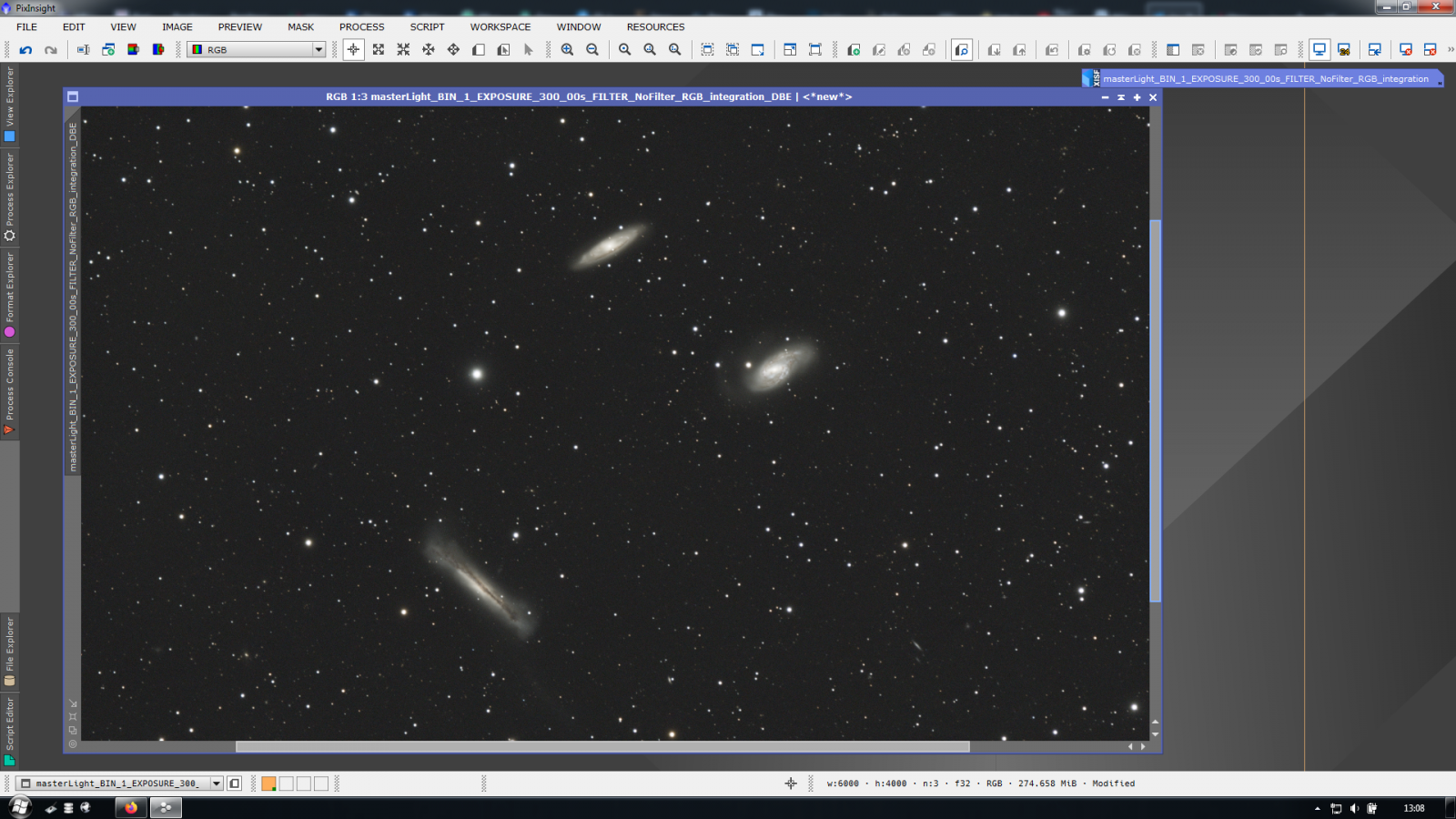Click the image window's horizontal scrollbar
This screenshot has height=819, width=1456.
point(602,746)
